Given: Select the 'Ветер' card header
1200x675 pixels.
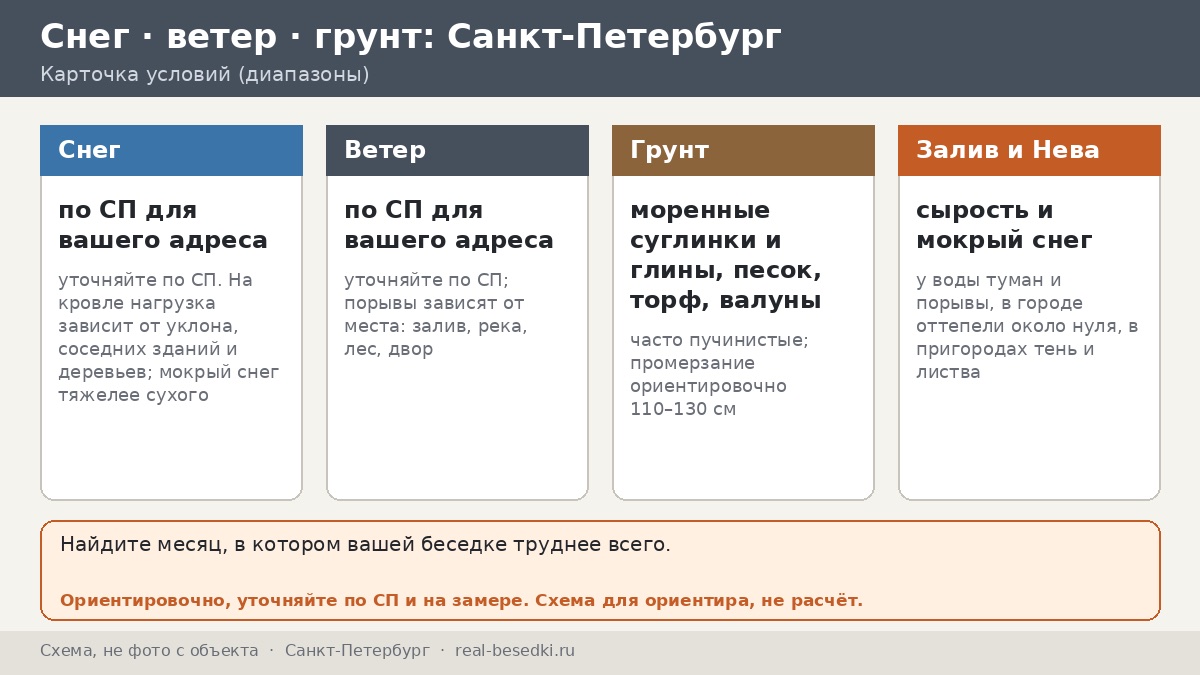Looking at the screenshot, I should [x=457, y=150].
